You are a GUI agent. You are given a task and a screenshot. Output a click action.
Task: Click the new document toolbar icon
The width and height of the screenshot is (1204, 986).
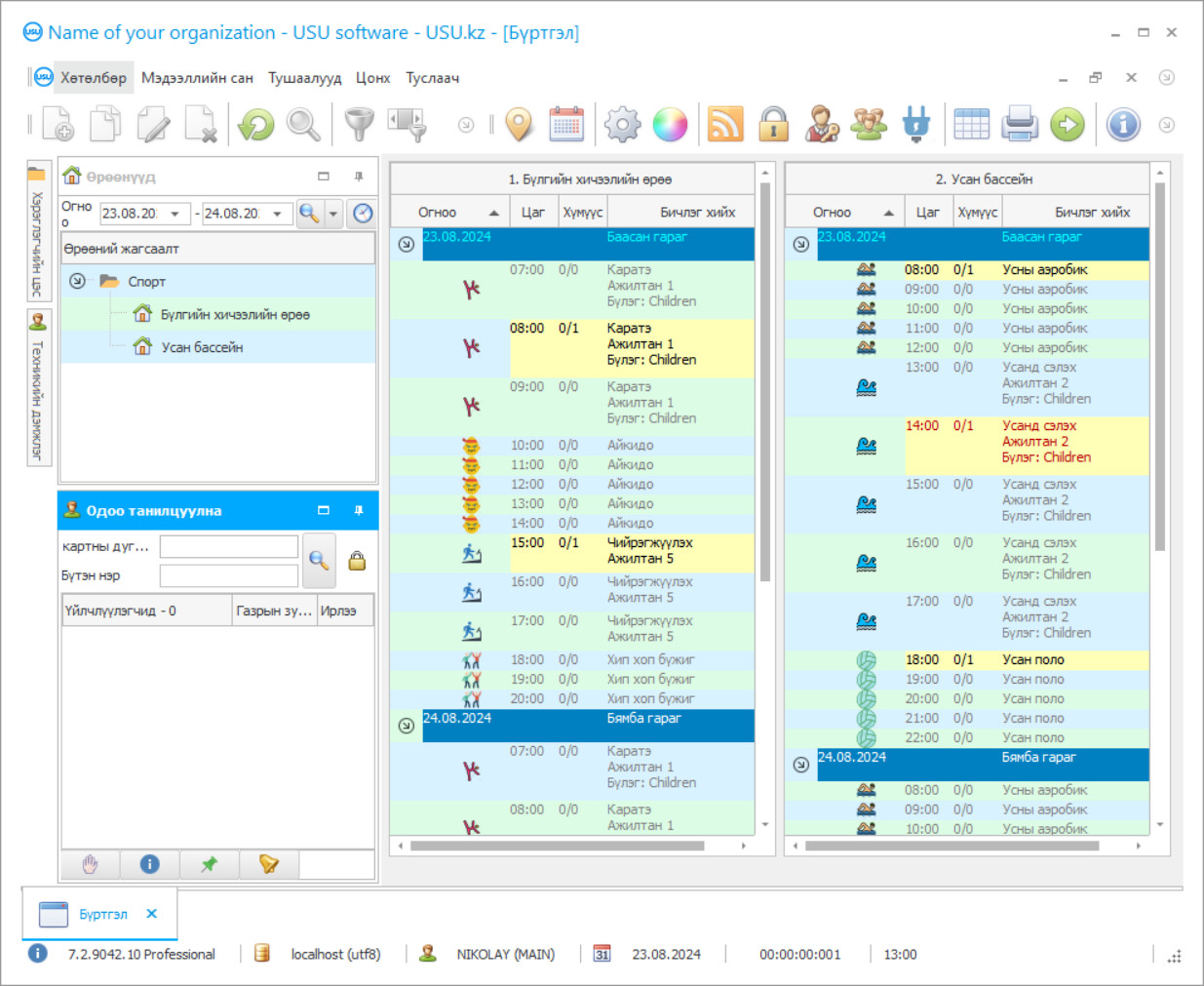(58, 125)
